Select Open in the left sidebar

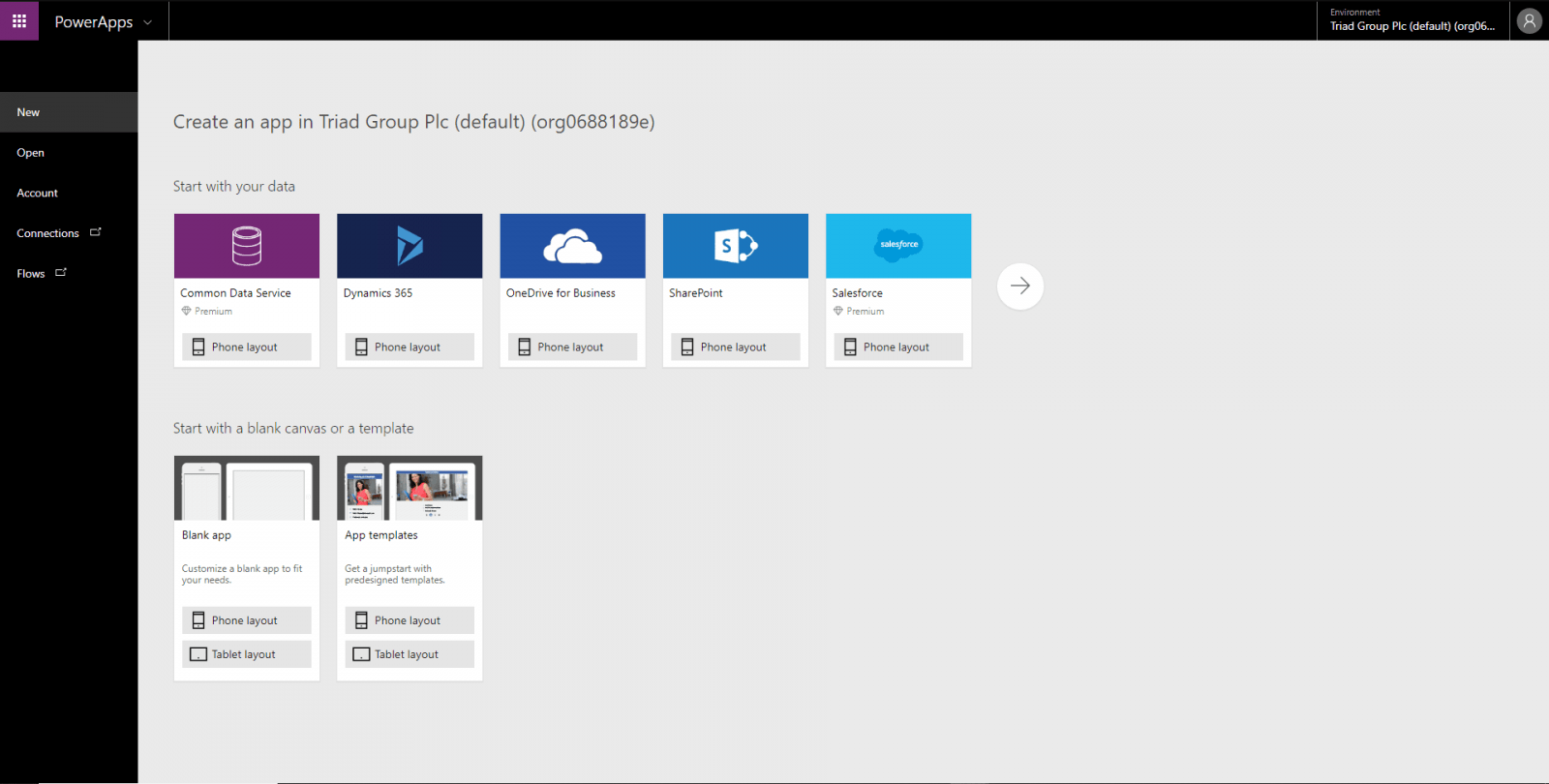coord(69,153)
